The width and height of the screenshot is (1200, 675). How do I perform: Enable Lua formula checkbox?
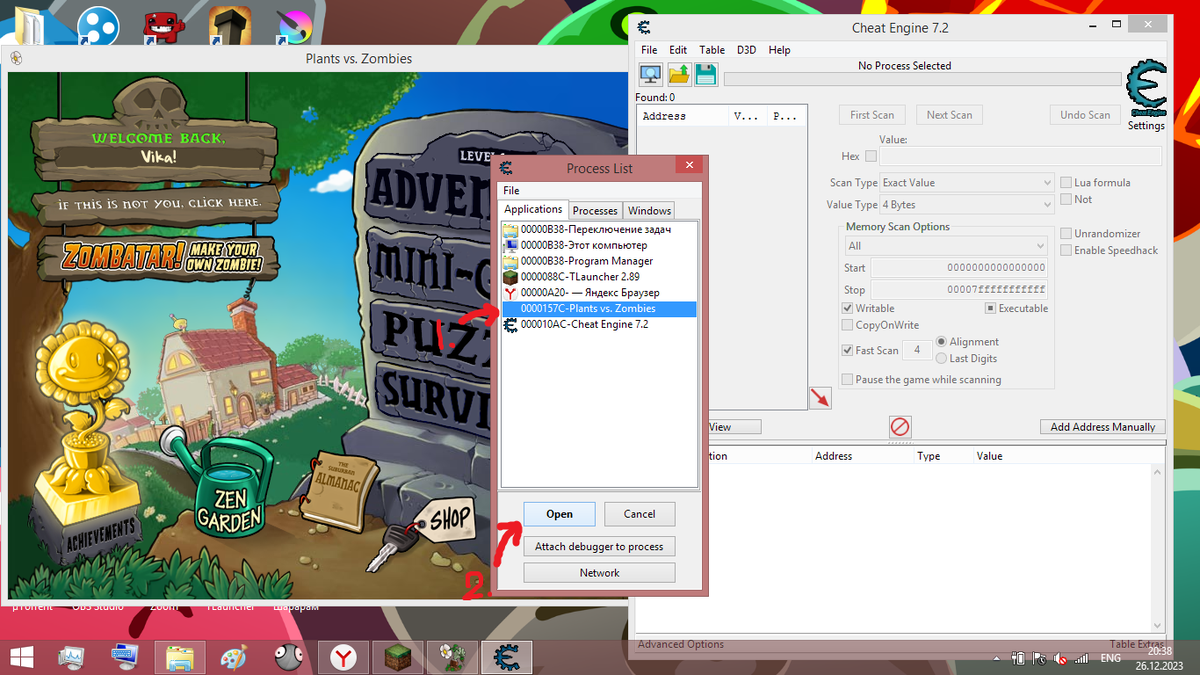(x=1066, y=182)
